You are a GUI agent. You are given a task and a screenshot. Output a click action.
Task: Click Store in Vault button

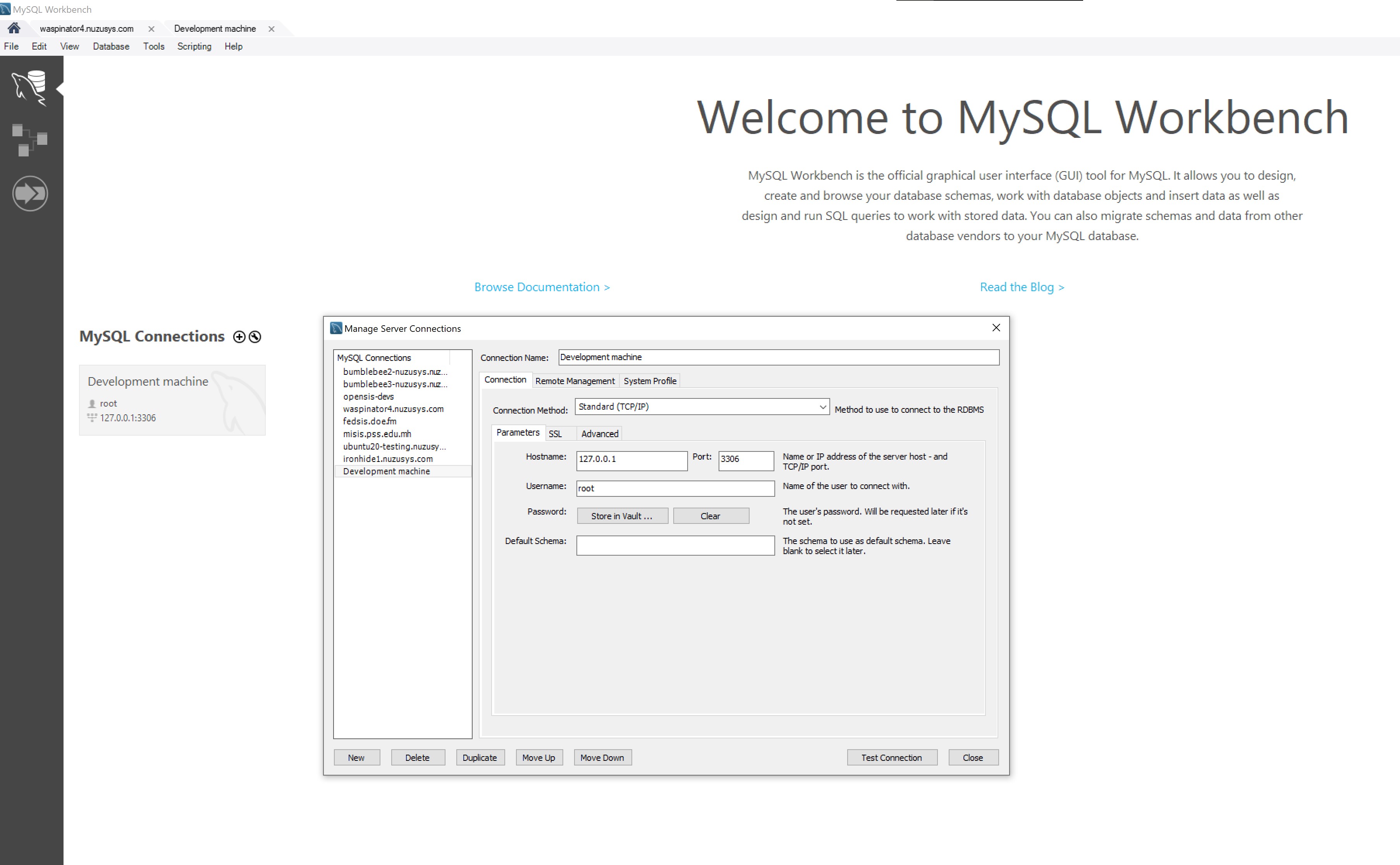pyautogui.click(x=622, y=516)
